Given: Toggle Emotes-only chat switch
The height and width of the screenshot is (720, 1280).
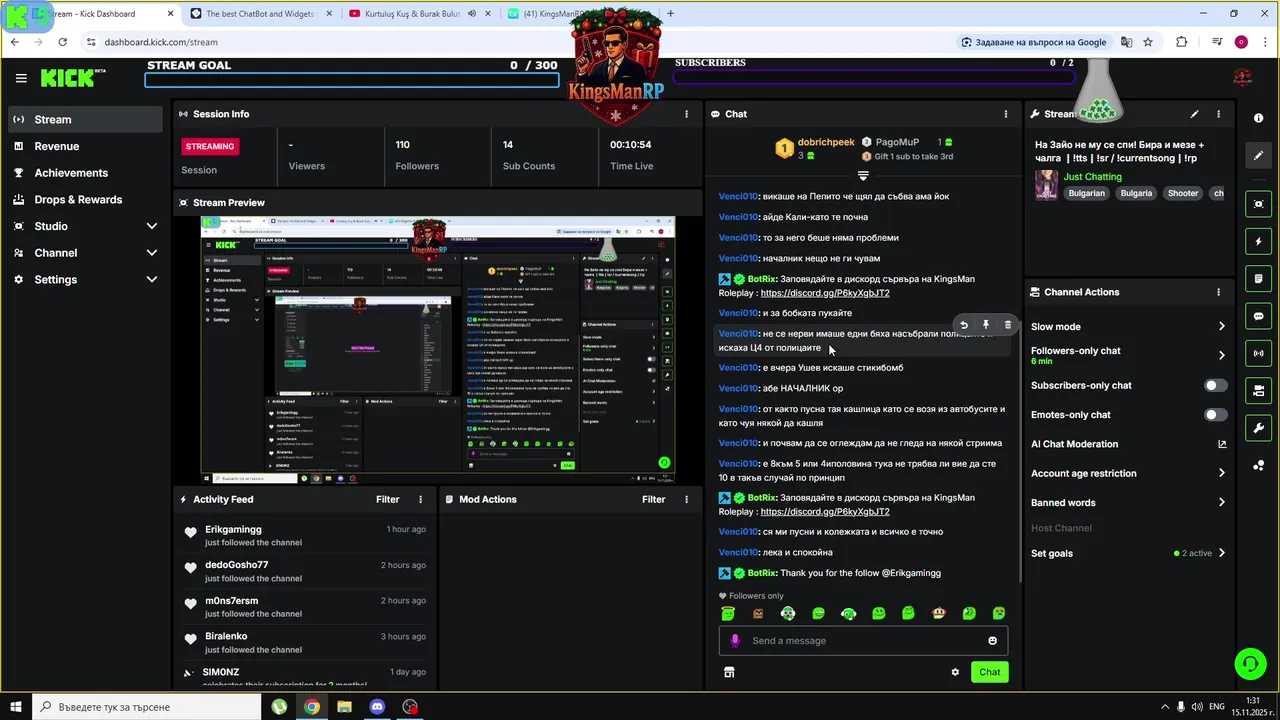Looking at the screenshot, I should pyautogui.click(x=1215, y=415).
